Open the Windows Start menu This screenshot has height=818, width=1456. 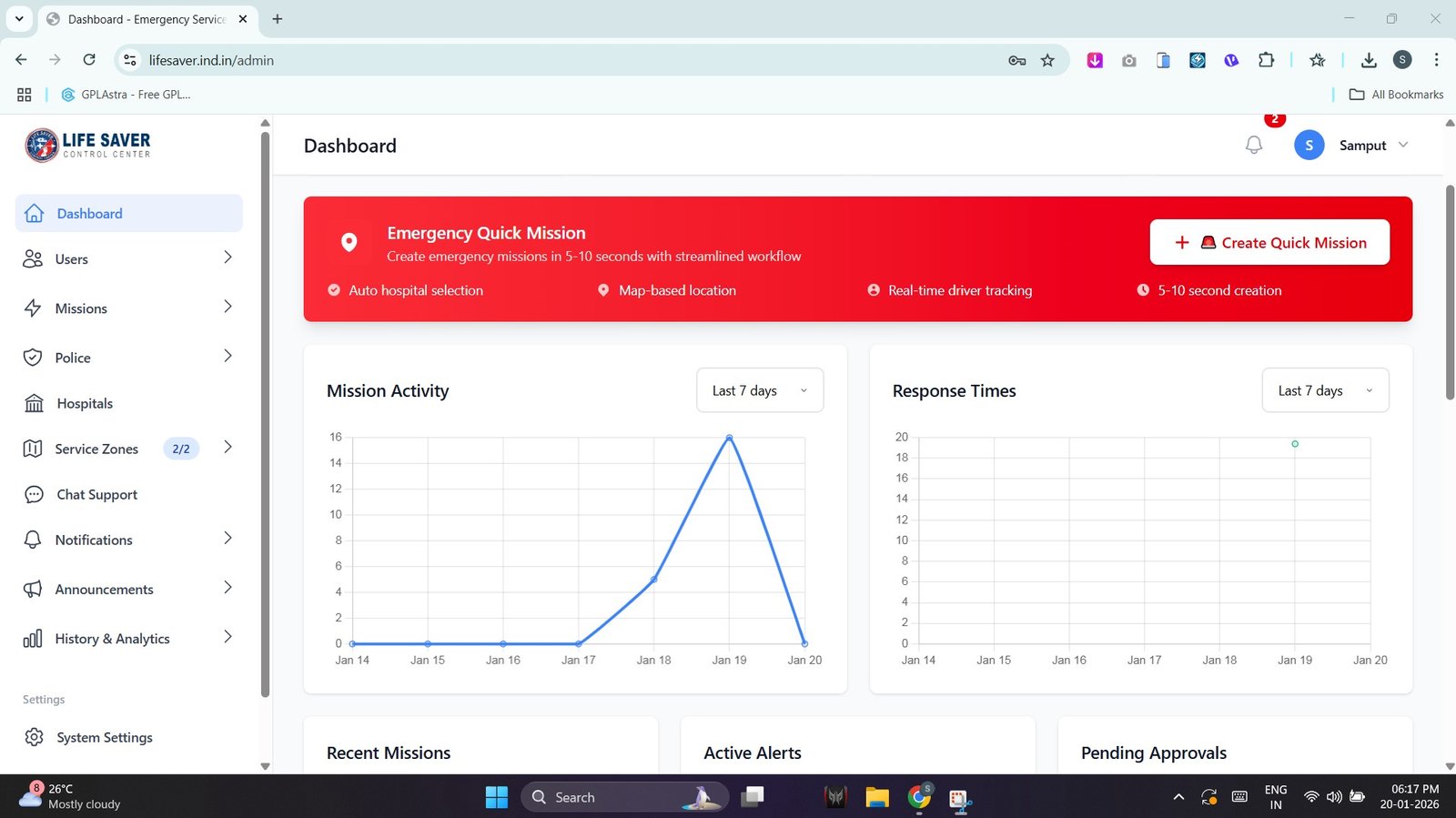click(497, 797)
